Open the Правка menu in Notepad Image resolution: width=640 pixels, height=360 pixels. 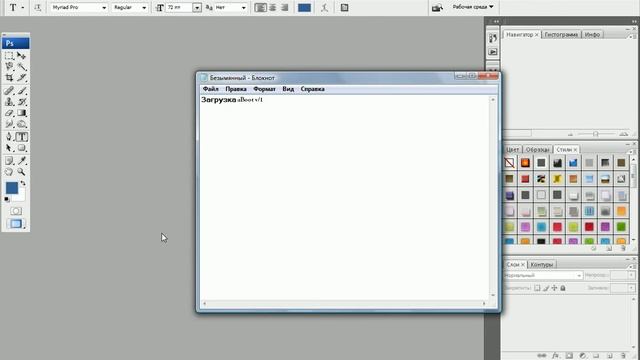click(236, 89)
